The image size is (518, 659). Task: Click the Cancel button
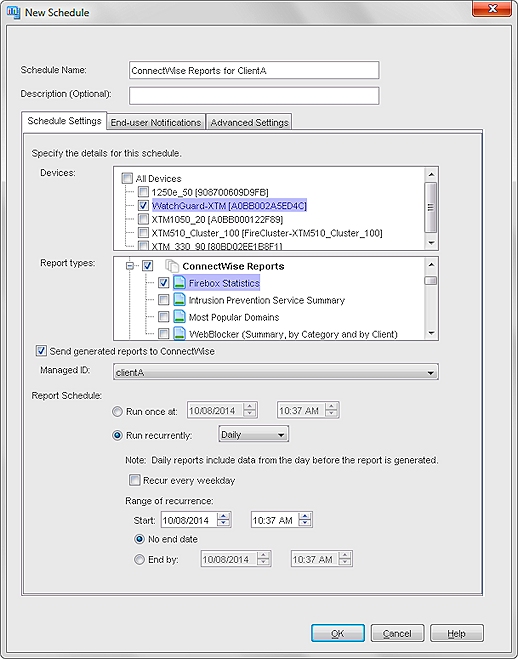(x=397, y=633)
